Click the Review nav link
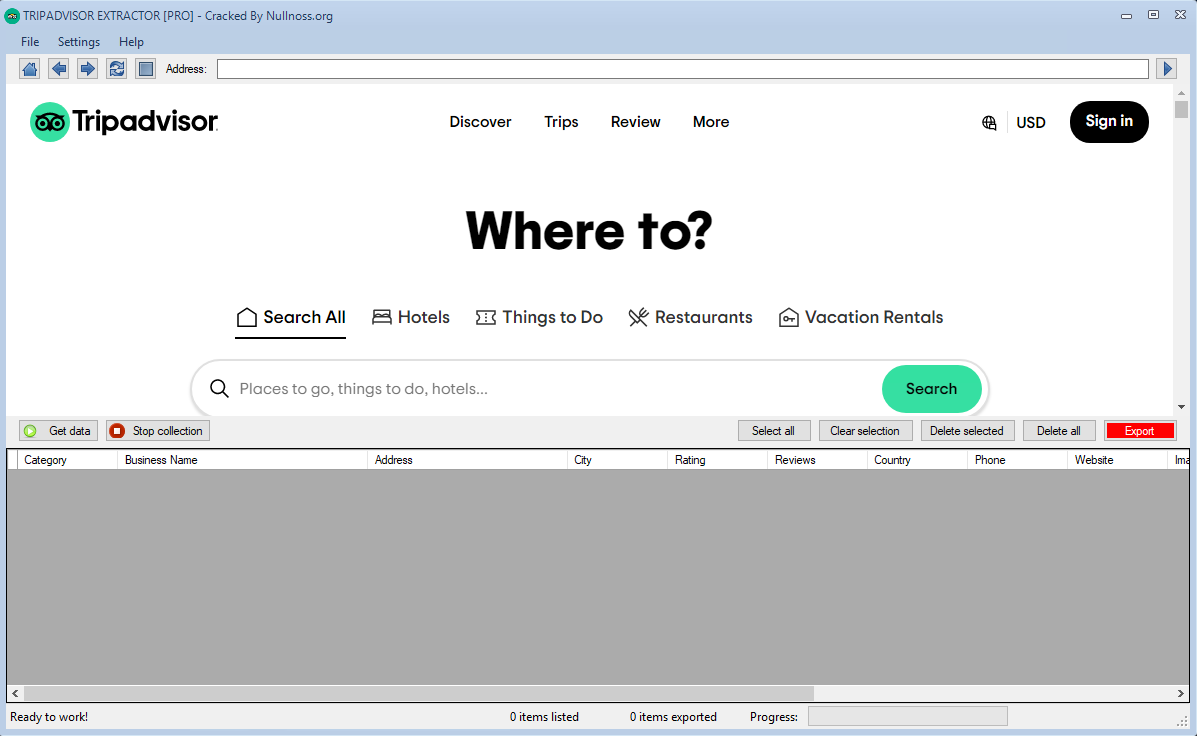The height and width of the screenshot is (736, 1197). 635,122
